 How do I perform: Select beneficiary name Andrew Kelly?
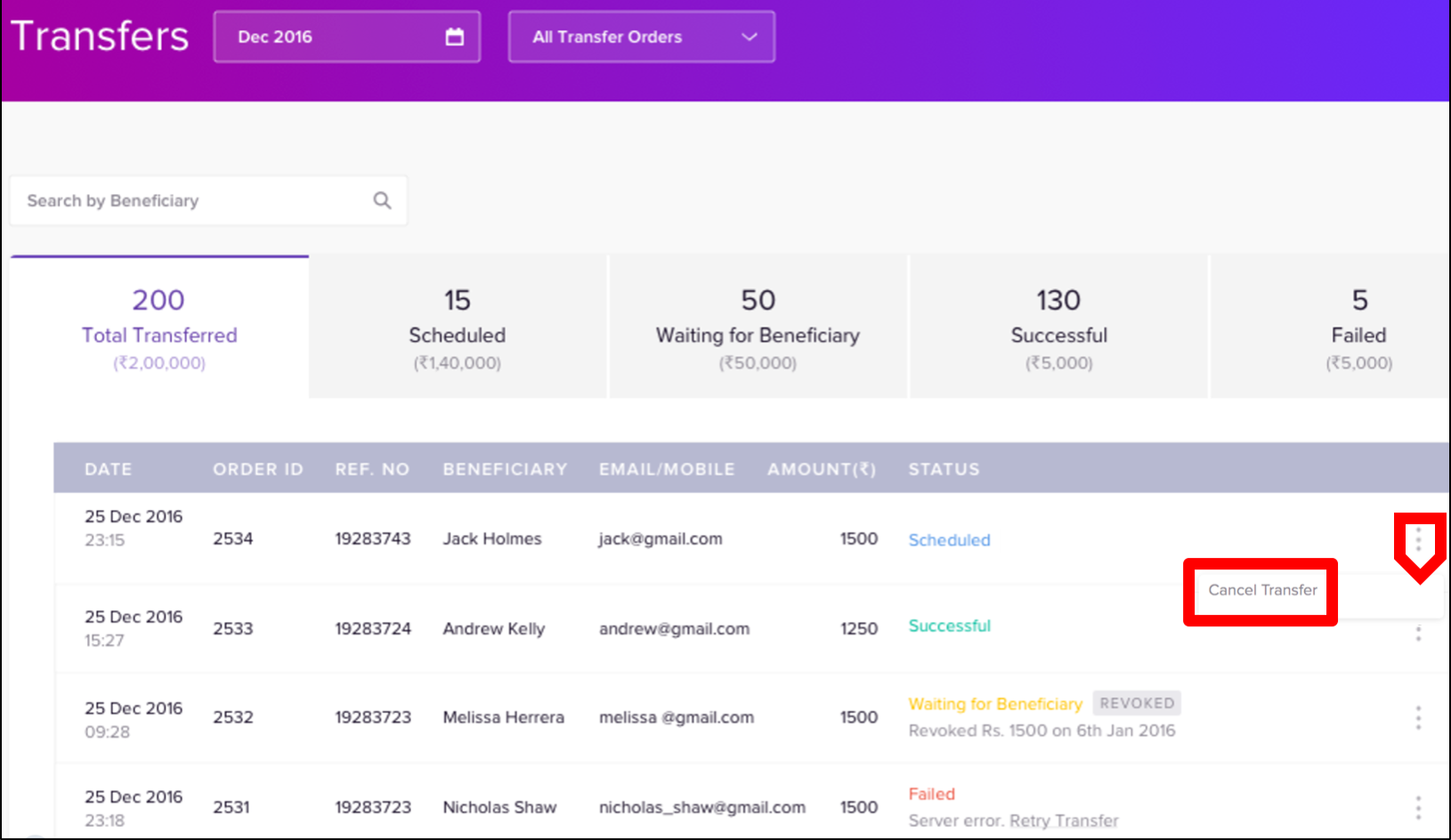click(494, 628)
